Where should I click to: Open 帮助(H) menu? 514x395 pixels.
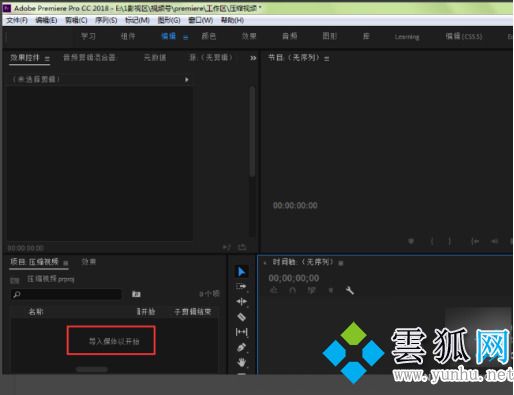click(232, 20)
